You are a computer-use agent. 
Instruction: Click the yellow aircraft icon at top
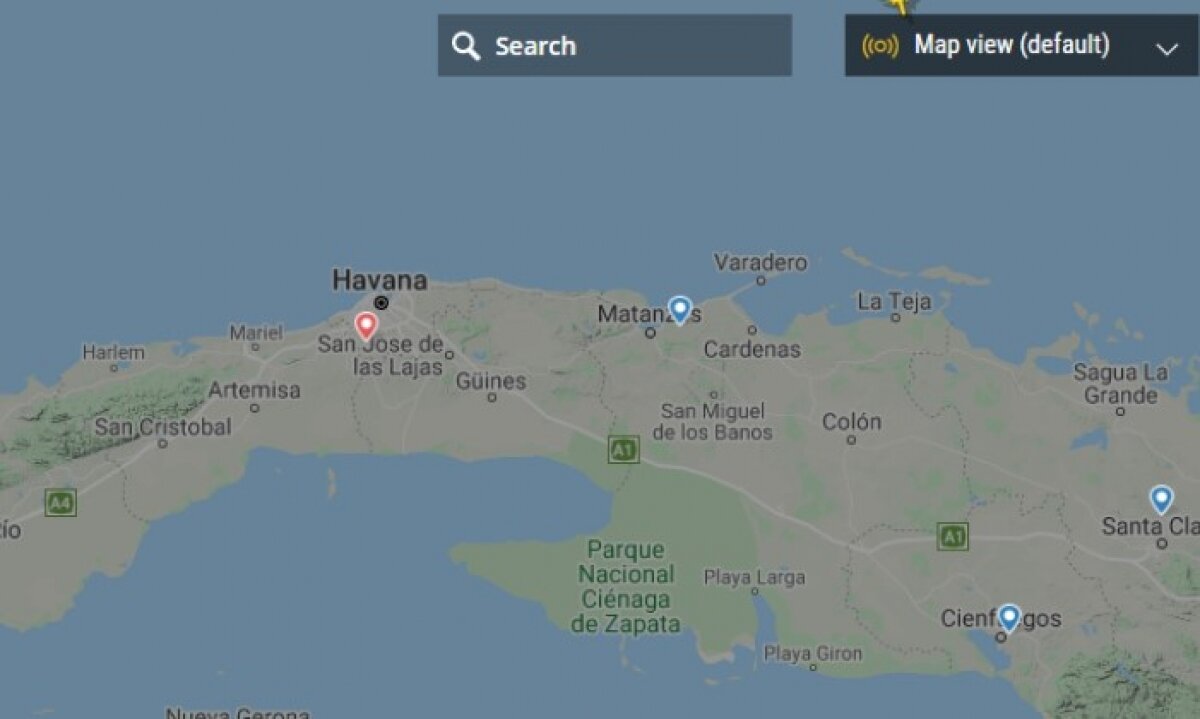tap(901, 6)
